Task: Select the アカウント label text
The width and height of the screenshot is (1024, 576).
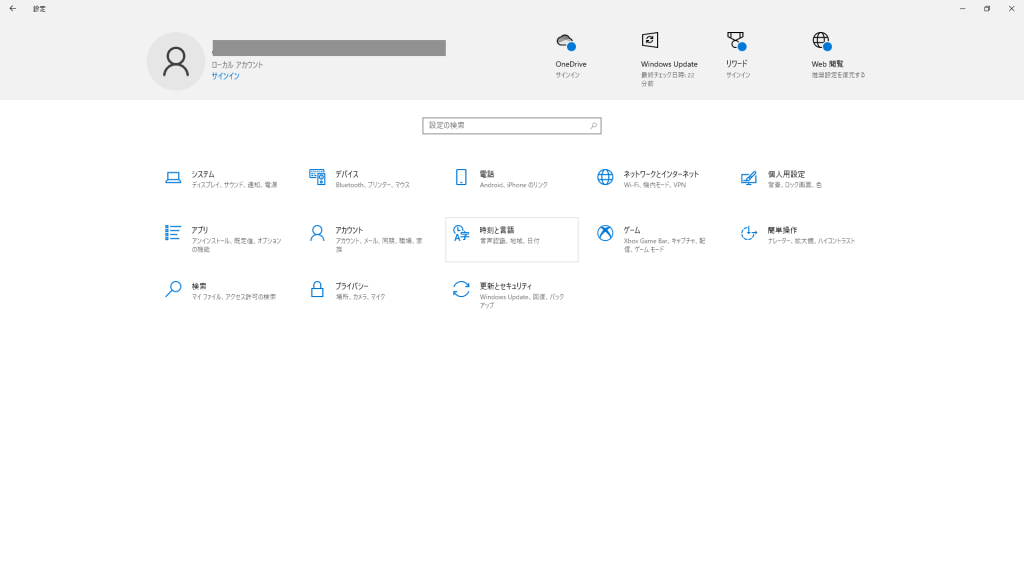Action: click(x=349, y=231)
